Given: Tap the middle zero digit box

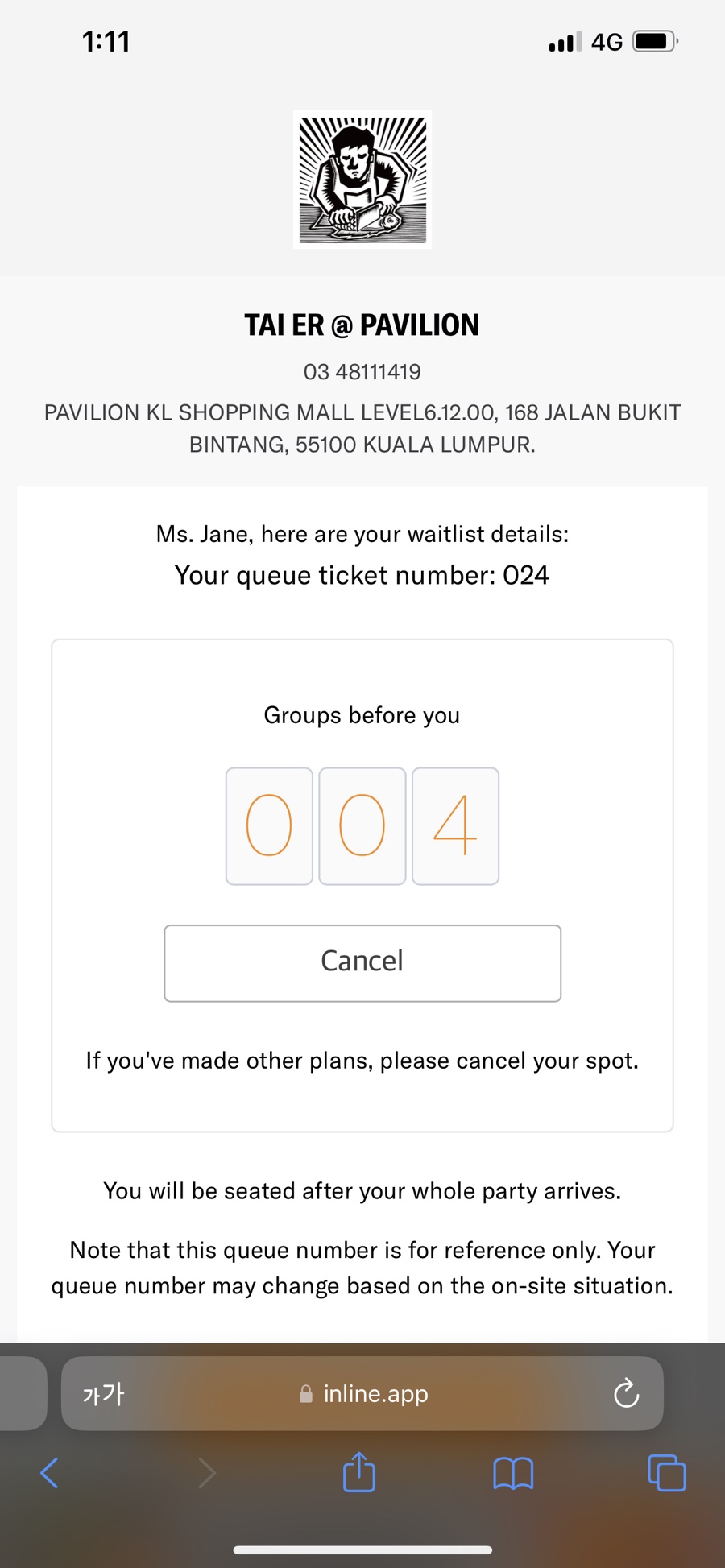Looking at the screenshot, I should click(362, 826).
